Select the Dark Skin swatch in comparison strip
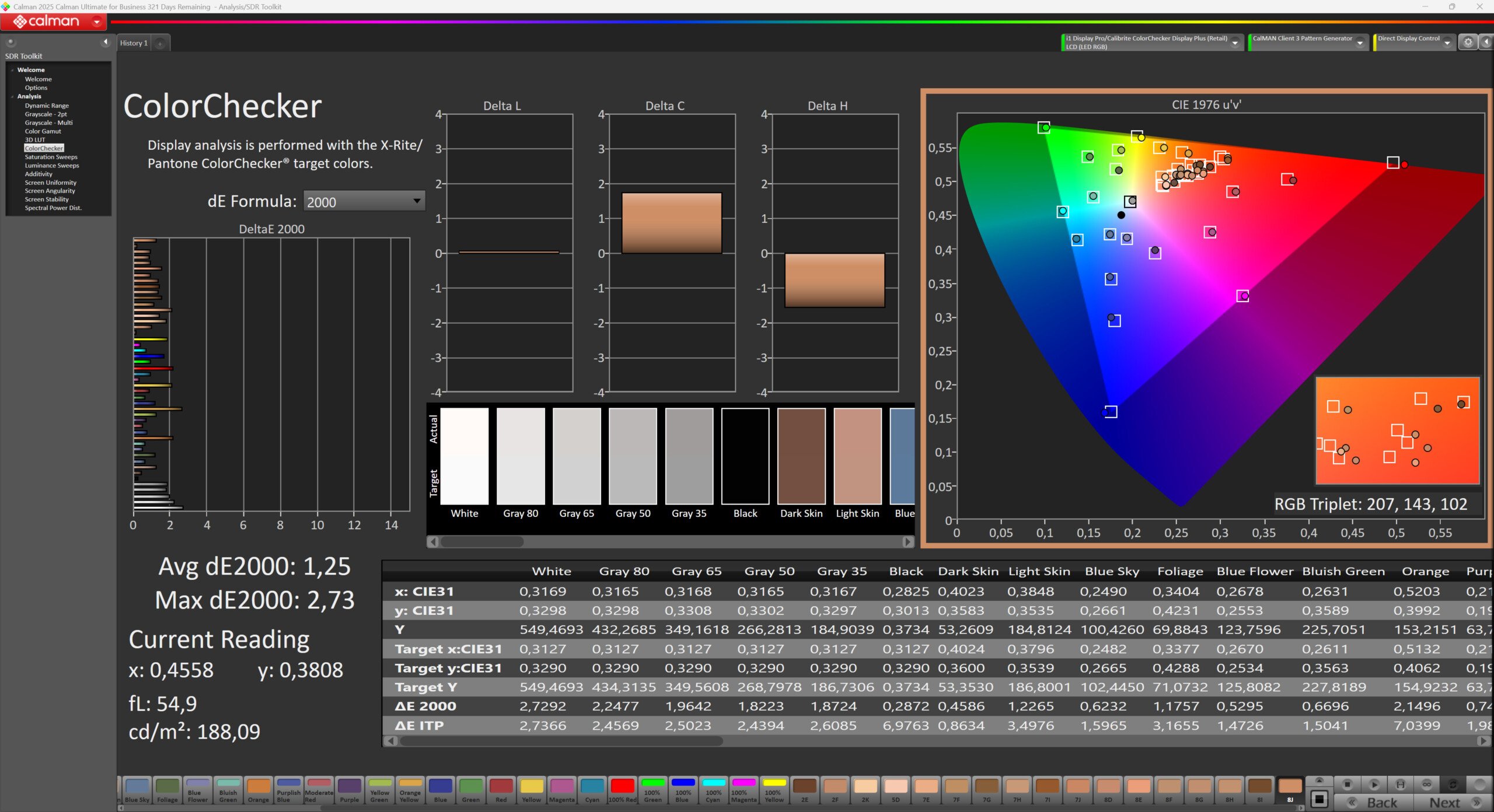Viewport: 1494px width, 812px height. [801, 456]
